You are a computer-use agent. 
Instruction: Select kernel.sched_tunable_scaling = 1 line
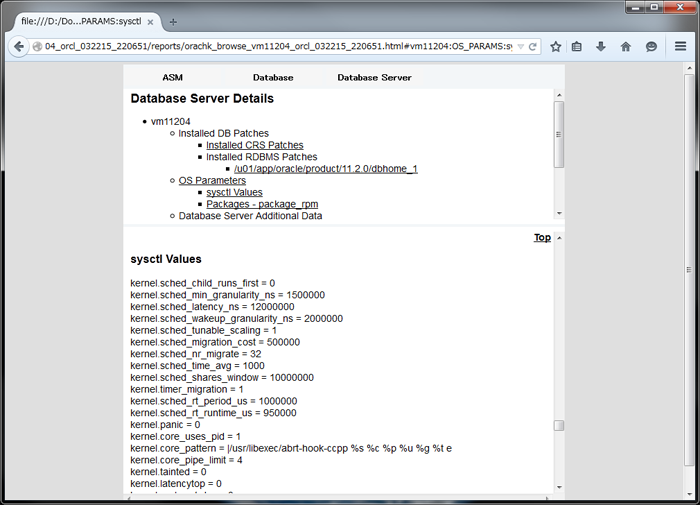click(x=204, y=331)
